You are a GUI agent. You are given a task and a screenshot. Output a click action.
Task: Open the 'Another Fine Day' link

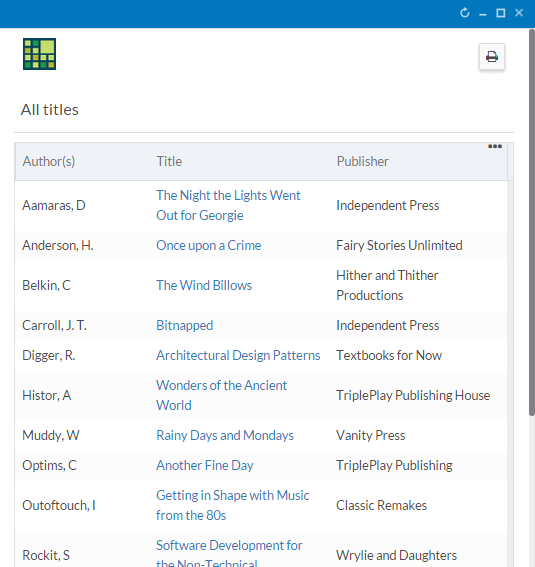pos(205,465)
